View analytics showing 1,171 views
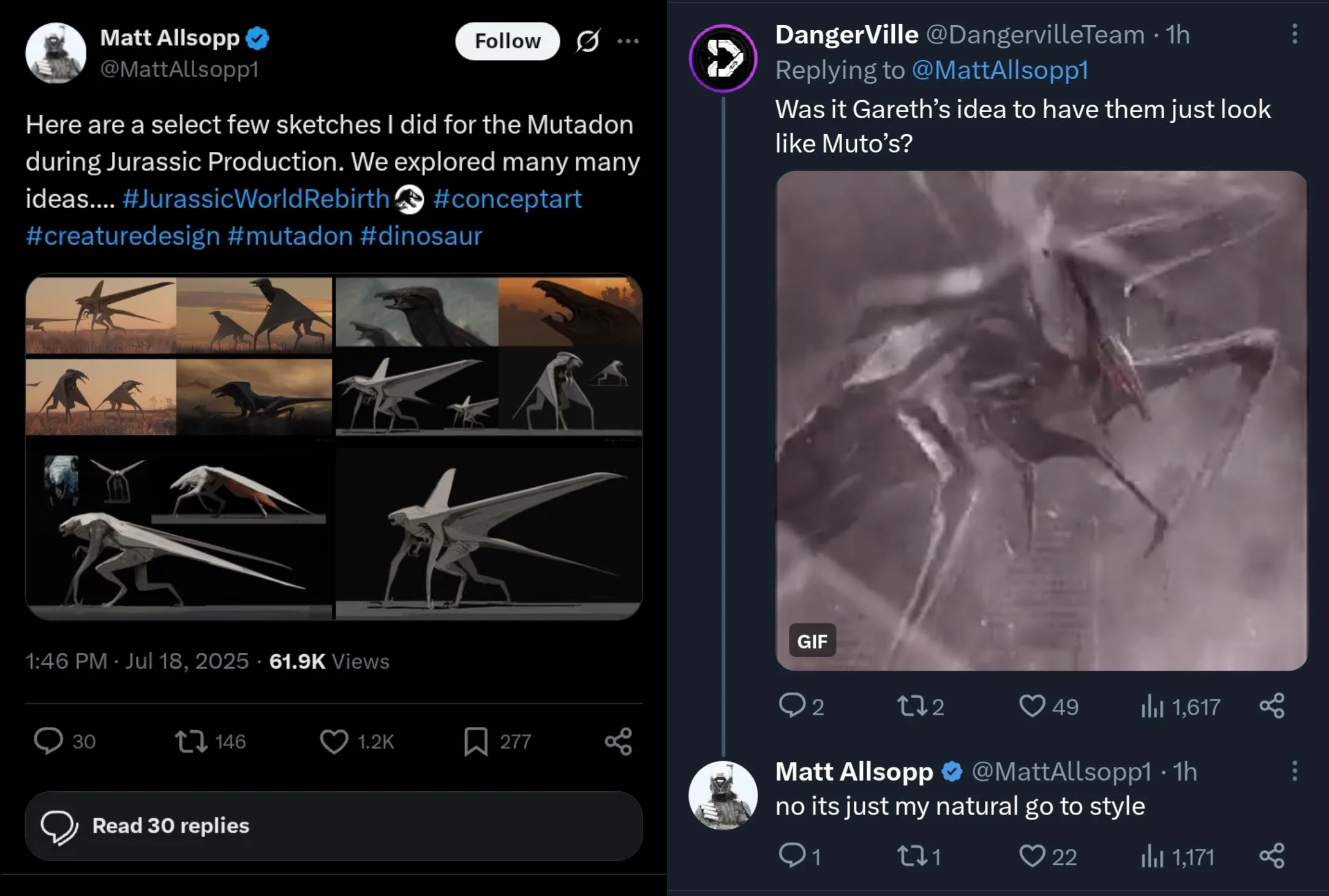This screenshot has height=896, width=1329. click(1177, 856)
